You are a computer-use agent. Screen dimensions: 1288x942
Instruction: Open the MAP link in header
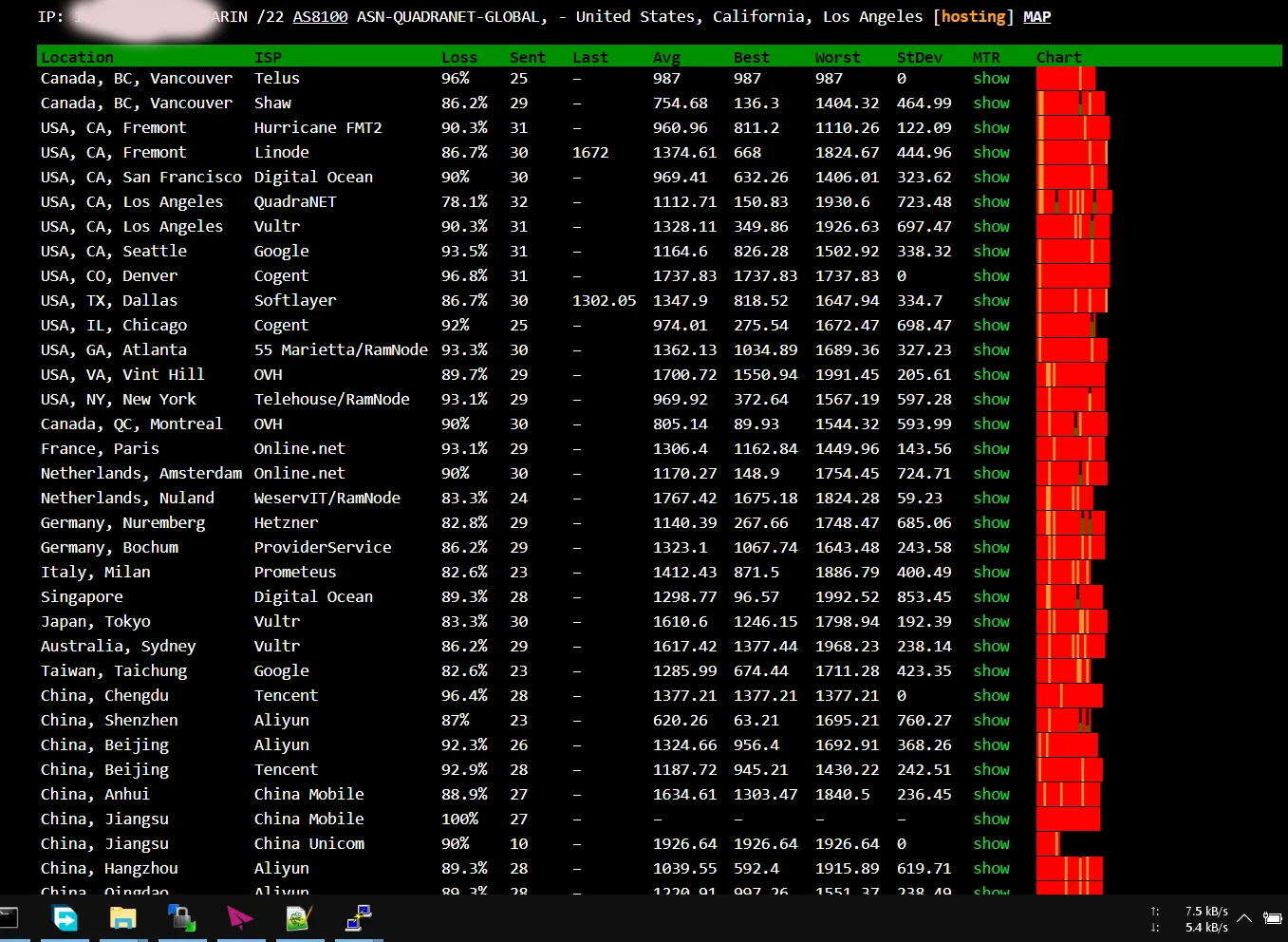(x=1036, y=17)
